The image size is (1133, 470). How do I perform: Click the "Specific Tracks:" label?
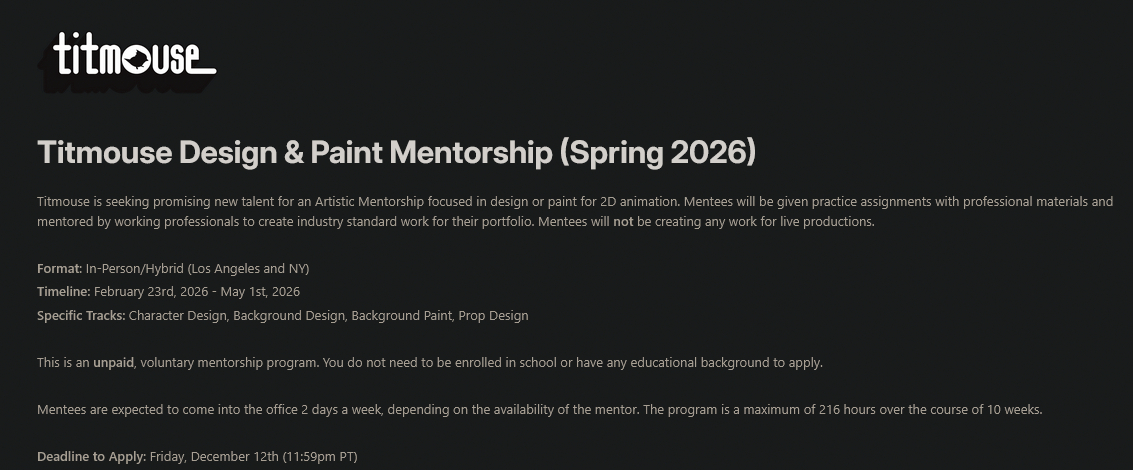81,316
